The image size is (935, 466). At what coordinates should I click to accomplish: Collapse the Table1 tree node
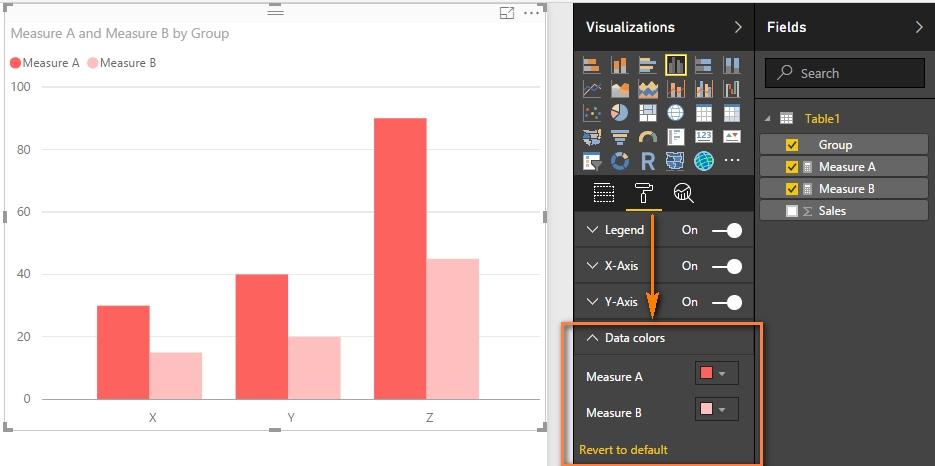768,119
